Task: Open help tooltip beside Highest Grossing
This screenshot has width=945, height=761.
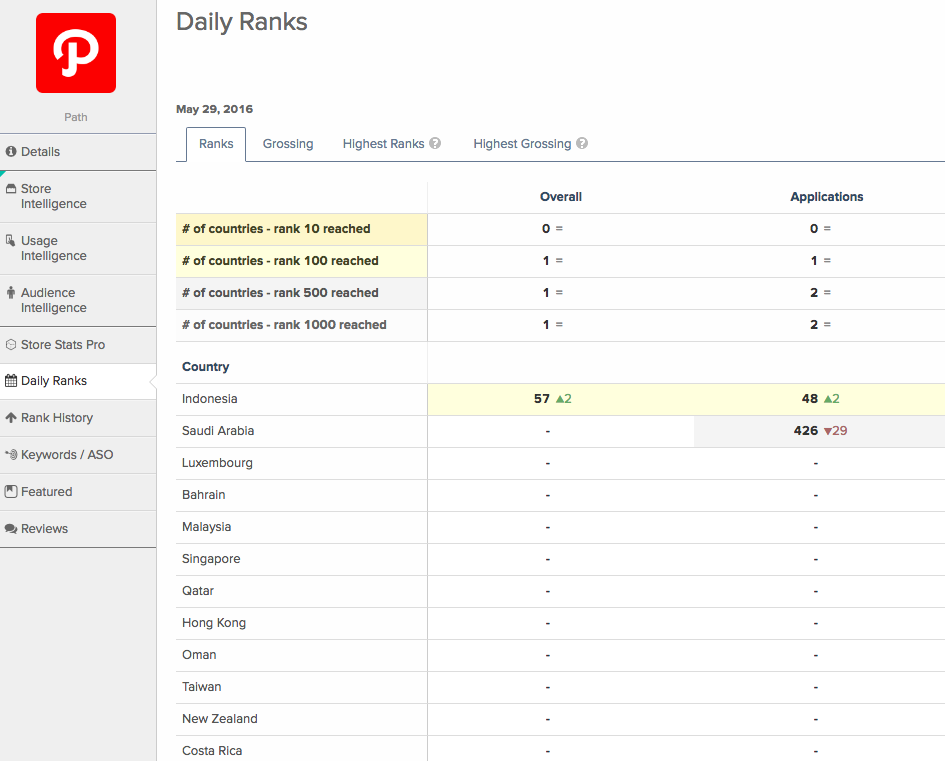Action: (582, 143)
